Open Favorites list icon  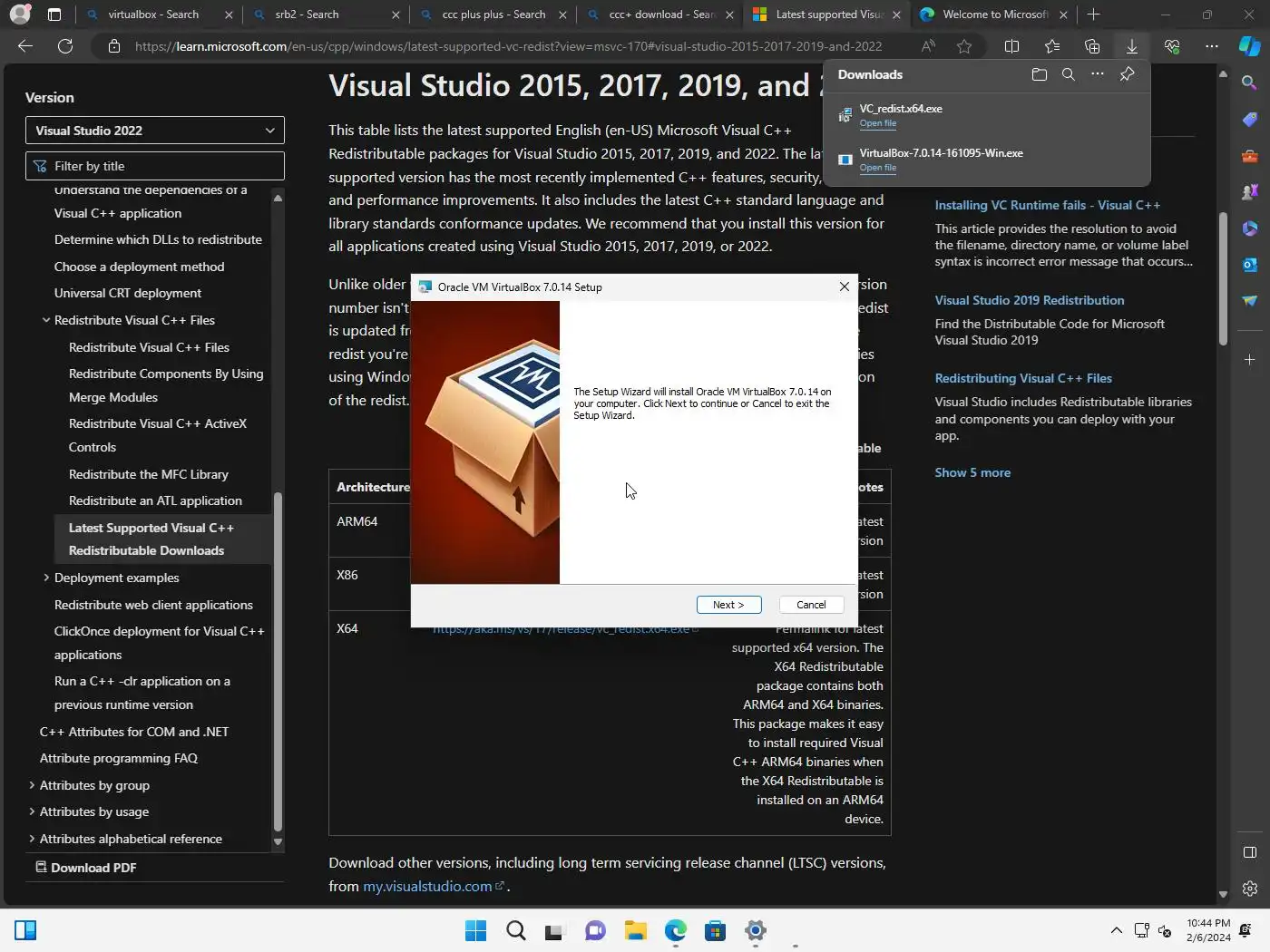(1052, 46)
